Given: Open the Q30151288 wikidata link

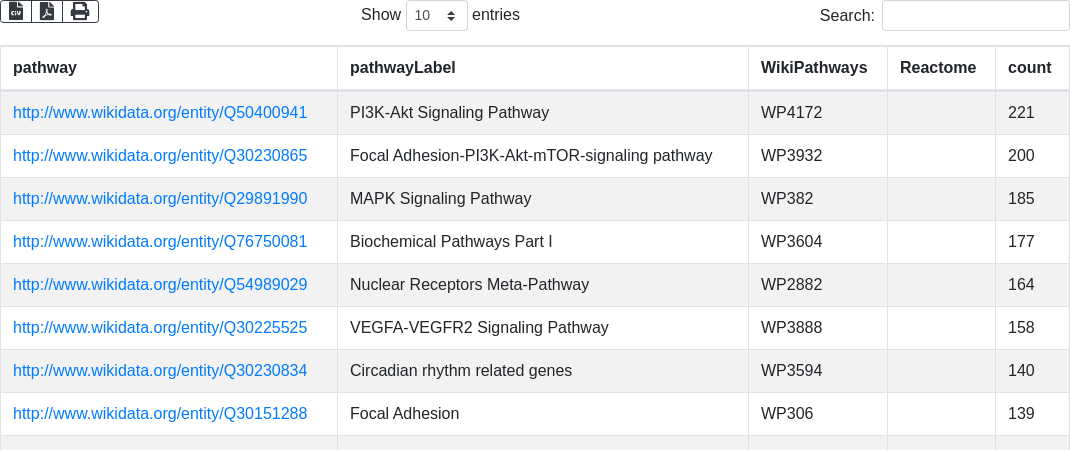Looking at the screenshot, I should 160,414.
